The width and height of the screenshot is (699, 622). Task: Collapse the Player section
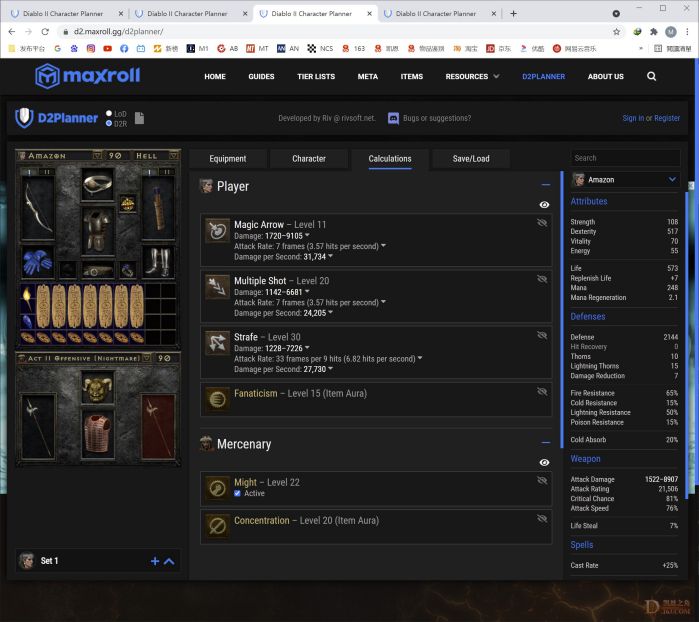(546, 185)
